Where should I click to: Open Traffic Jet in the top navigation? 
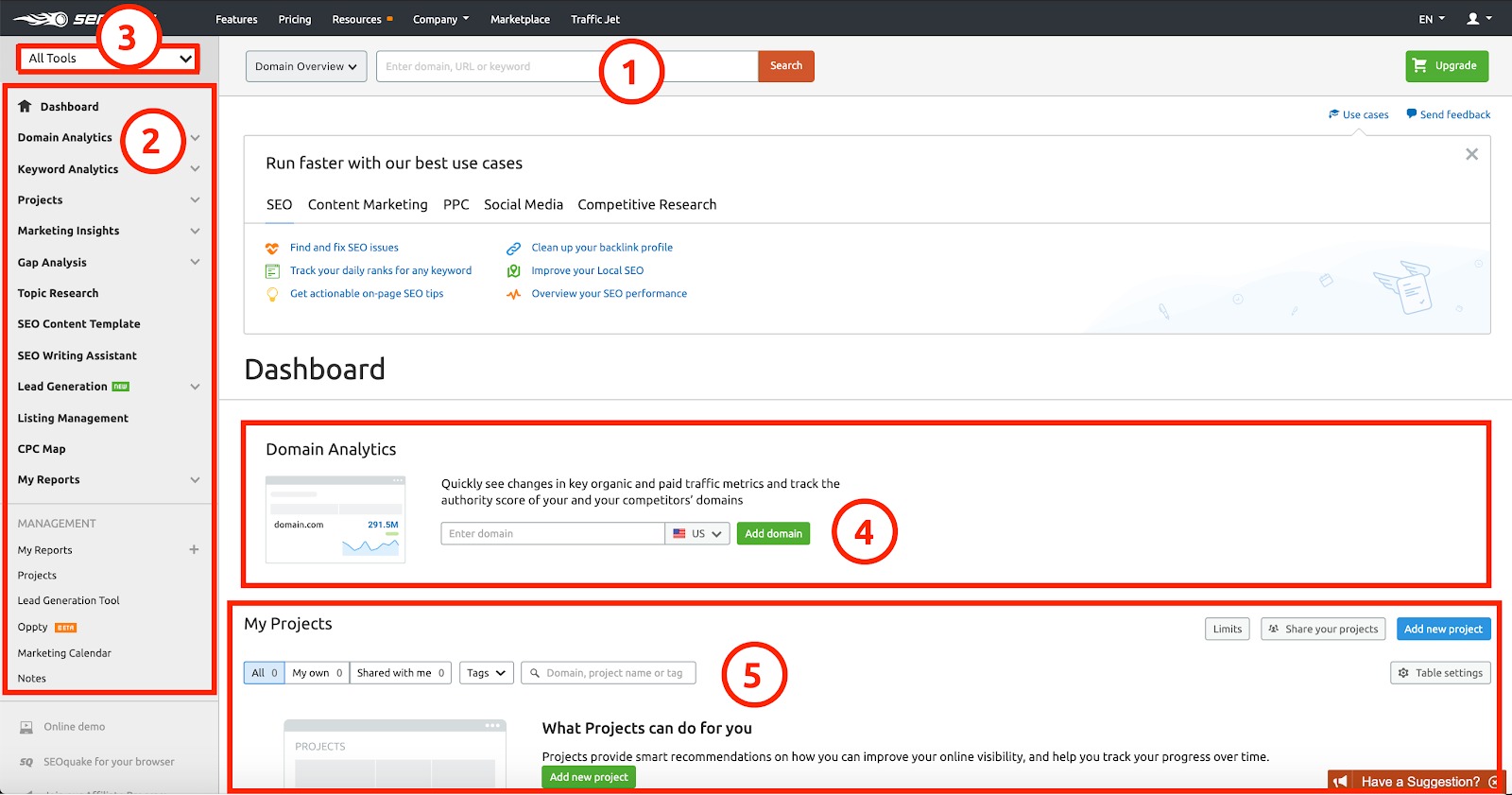tap(595, 19)
